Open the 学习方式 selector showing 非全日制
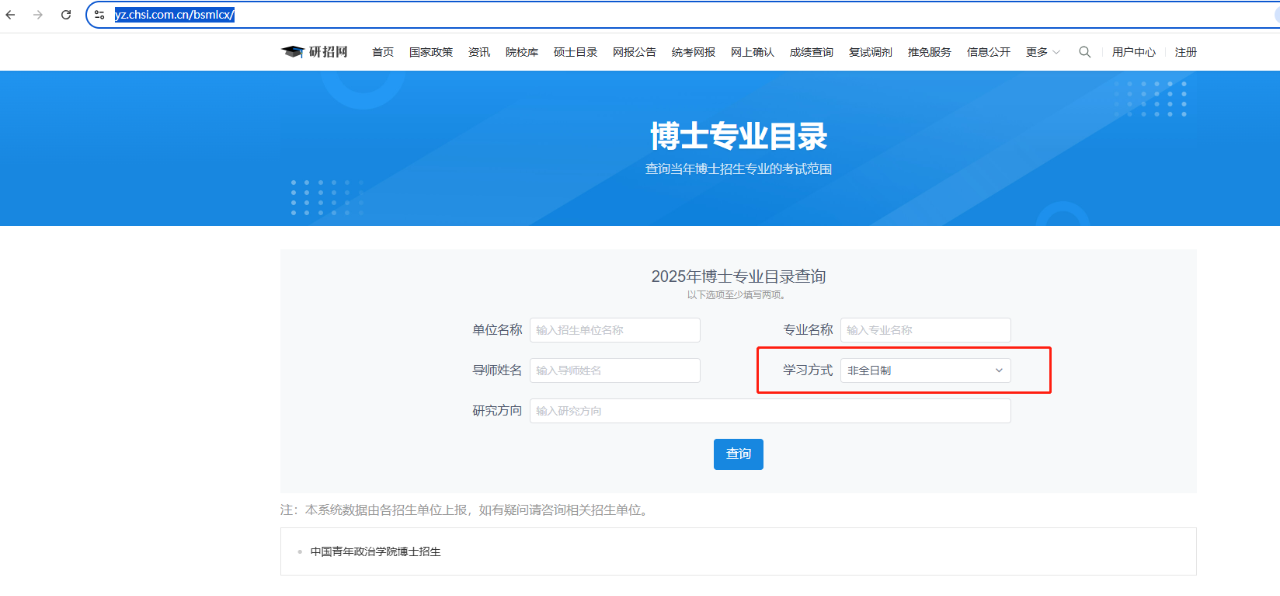 (x=925, y=370)
